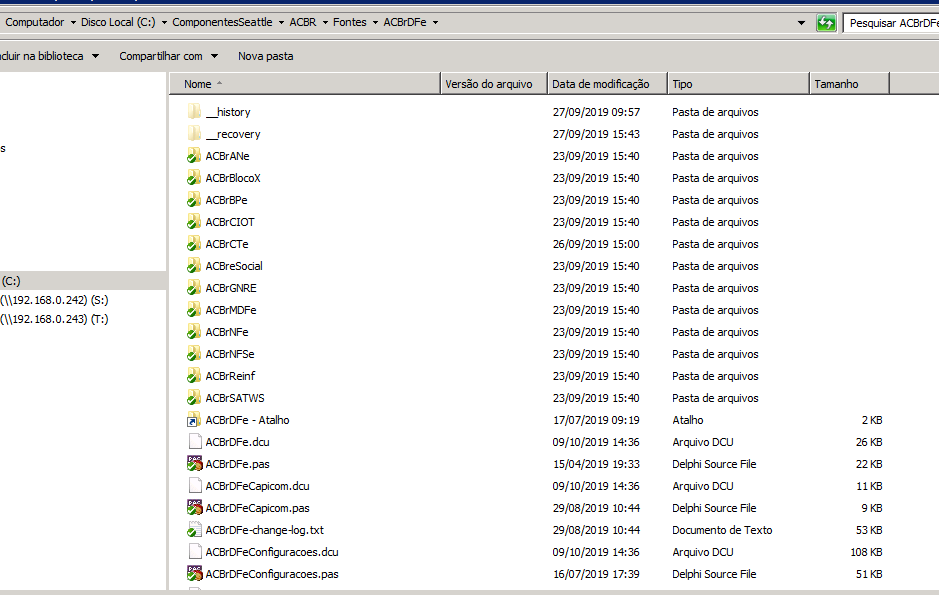Select the ACBrBlocoX folder icon

click(194, 178)
